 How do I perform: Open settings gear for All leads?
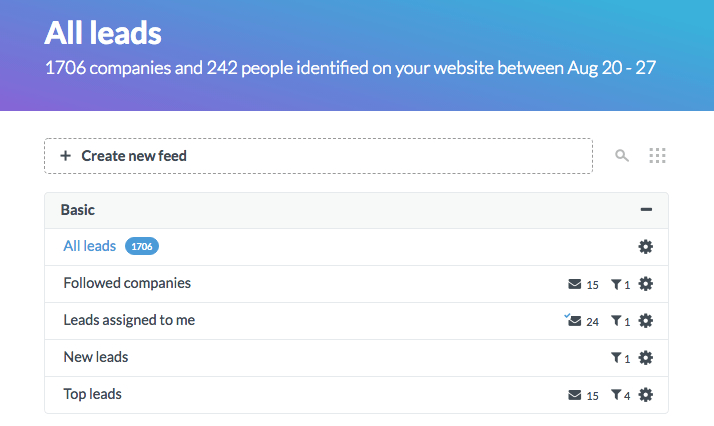pos(645,247)
